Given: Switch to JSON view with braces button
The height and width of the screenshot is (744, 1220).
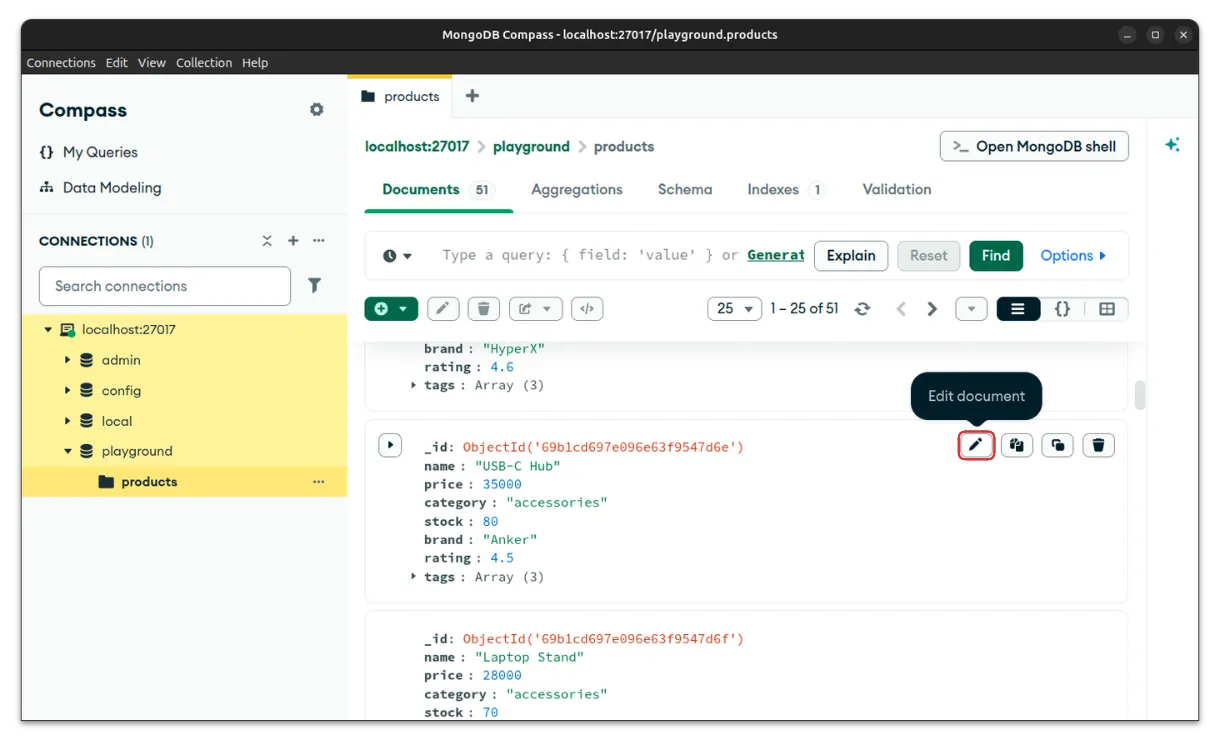Looking at the screenshot, I should tap(1062, 309).
